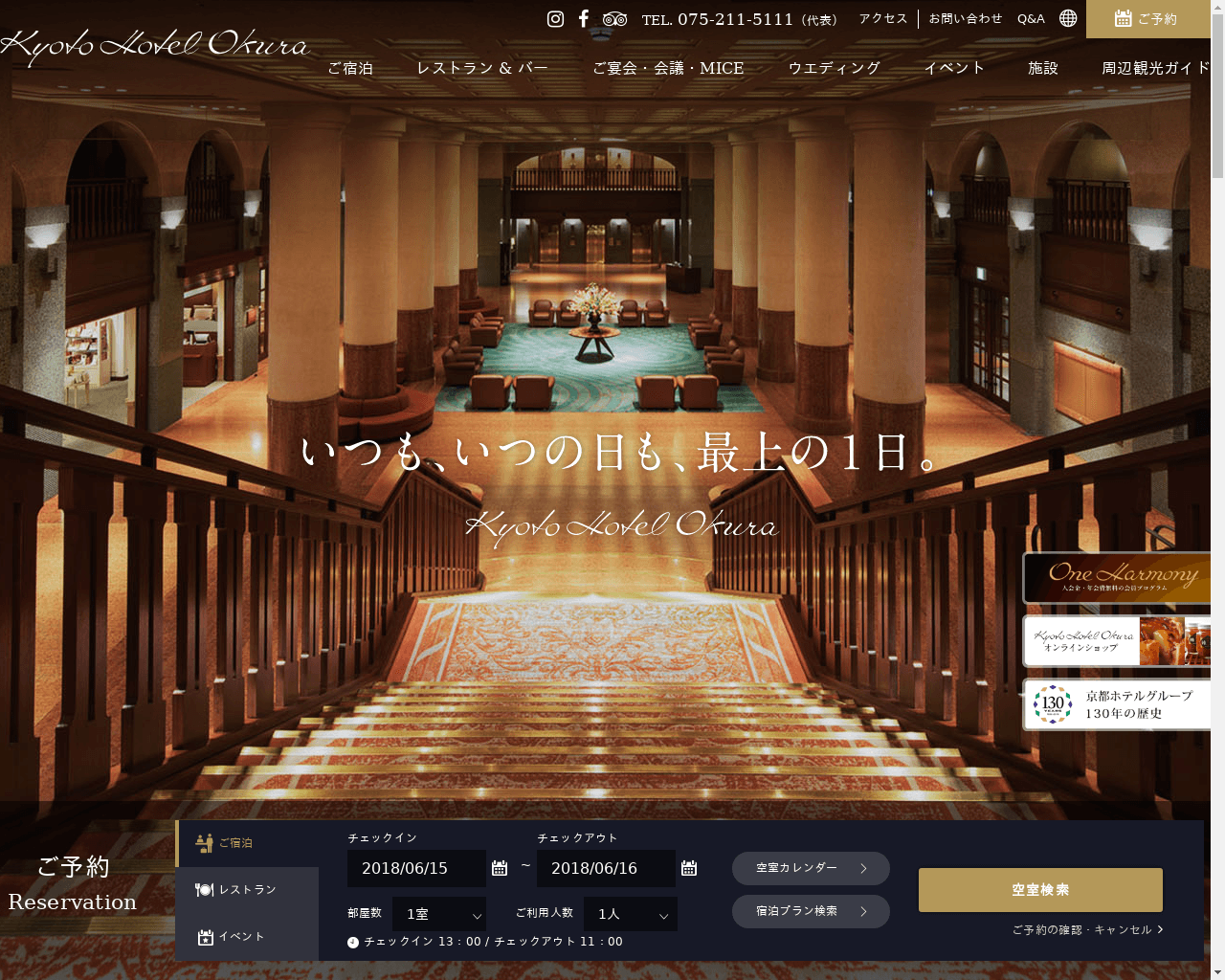The width and height of the screenshot is (1225, 980).
Task: Click the calendar icon on the ご予約 button
Action: pyautogui.click(x=1124, y=18)
